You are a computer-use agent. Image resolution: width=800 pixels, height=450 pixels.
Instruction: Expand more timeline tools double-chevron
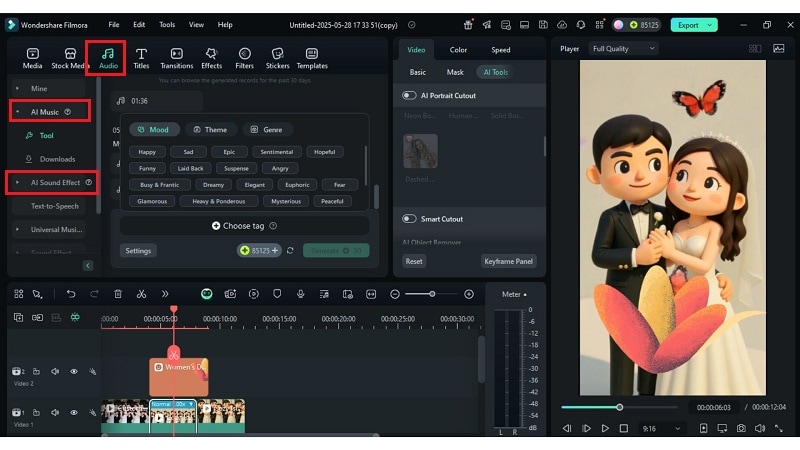click(165, 294)
